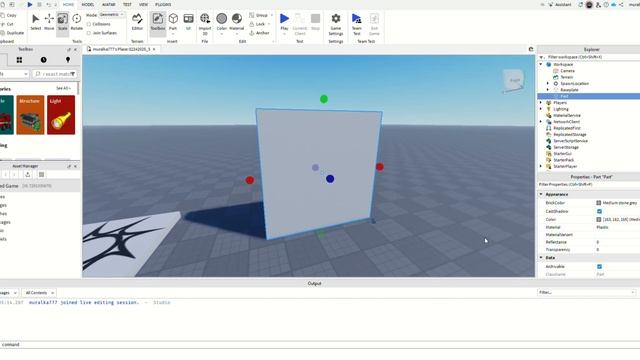Select the Select tool in ribbon
The width and height of the screenshot is (640, 360).
[x=36, y=22]
